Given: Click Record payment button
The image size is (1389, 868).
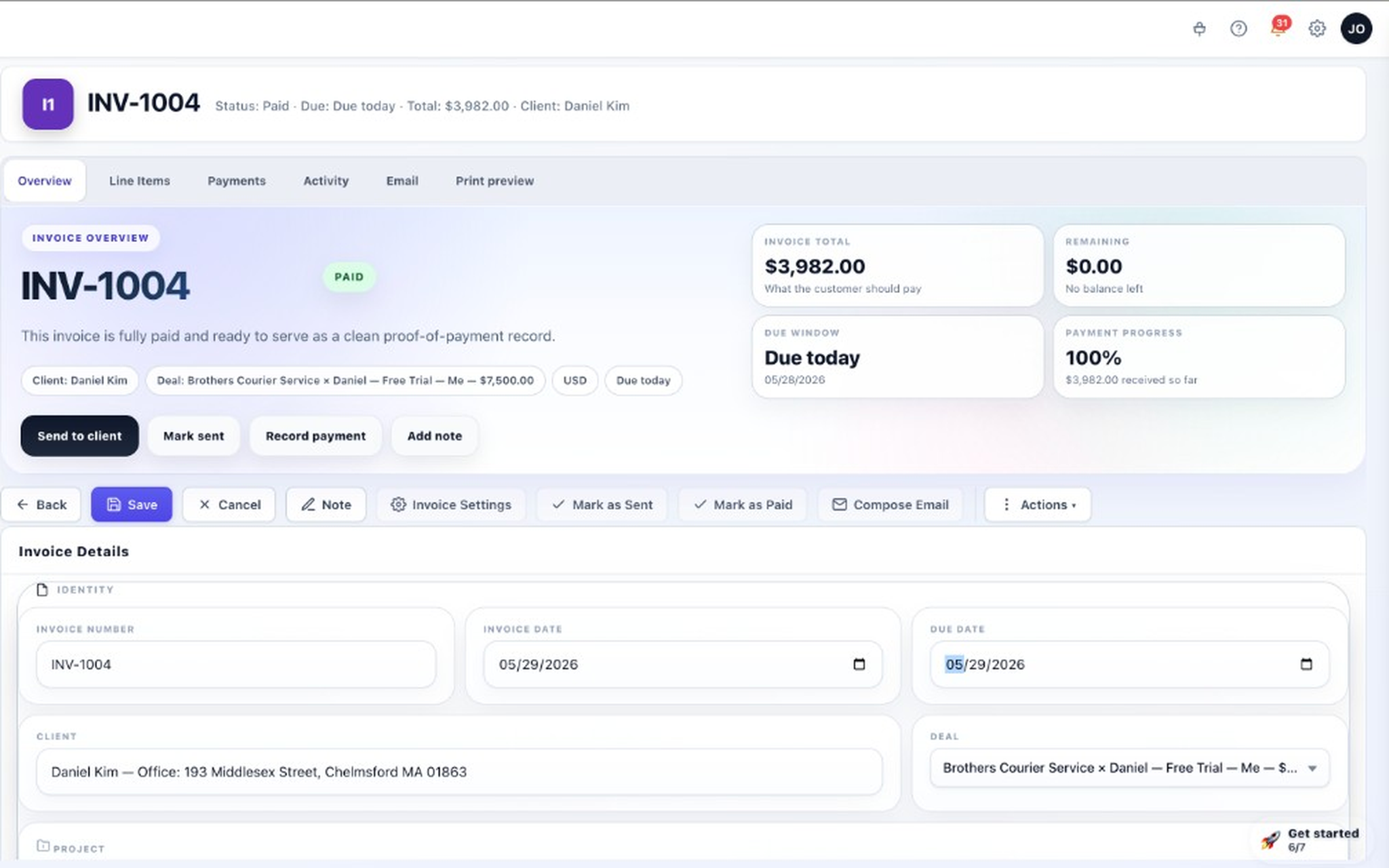Looking at the screenshot, I should pos(315,436).
